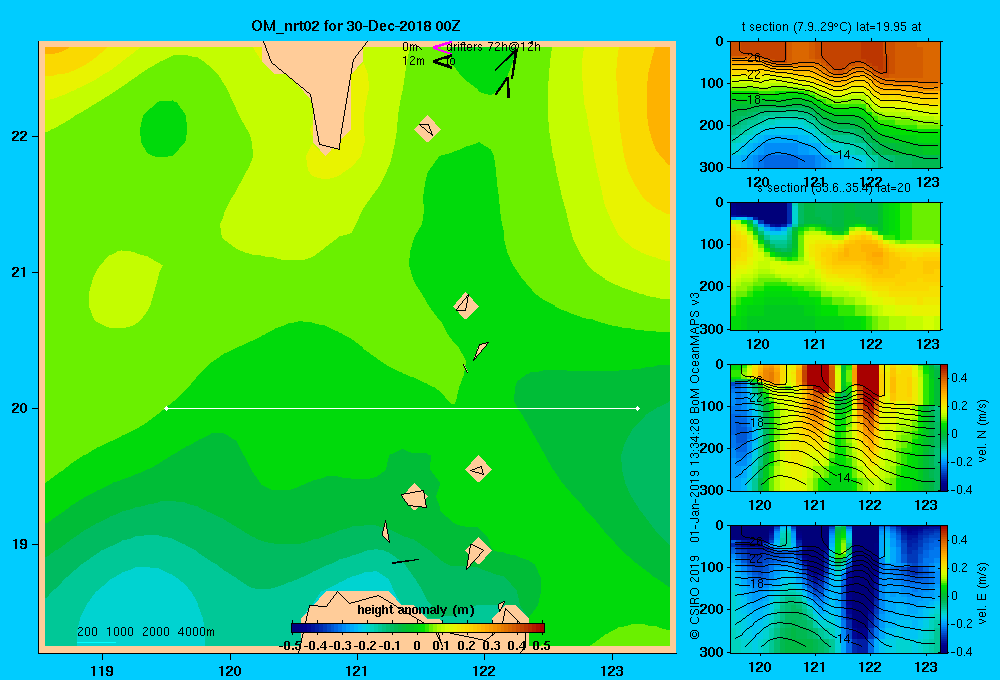1000x680 pixels.
Task: Click the 'vel. N (m/s)' axis label
Action: click(x=983, y=431)
